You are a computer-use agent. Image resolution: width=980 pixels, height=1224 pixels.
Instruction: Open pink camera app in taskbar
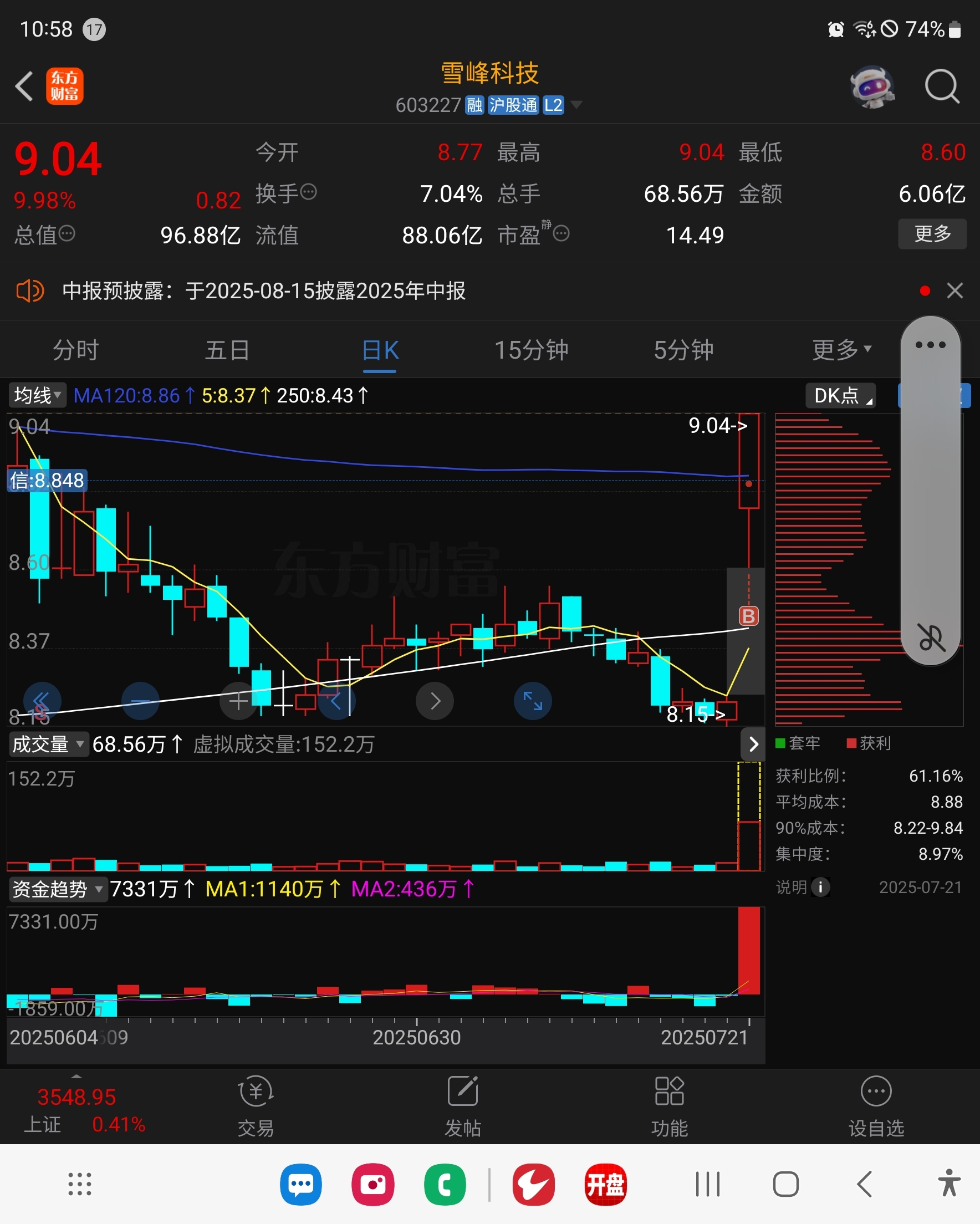tap(373, 1184)
